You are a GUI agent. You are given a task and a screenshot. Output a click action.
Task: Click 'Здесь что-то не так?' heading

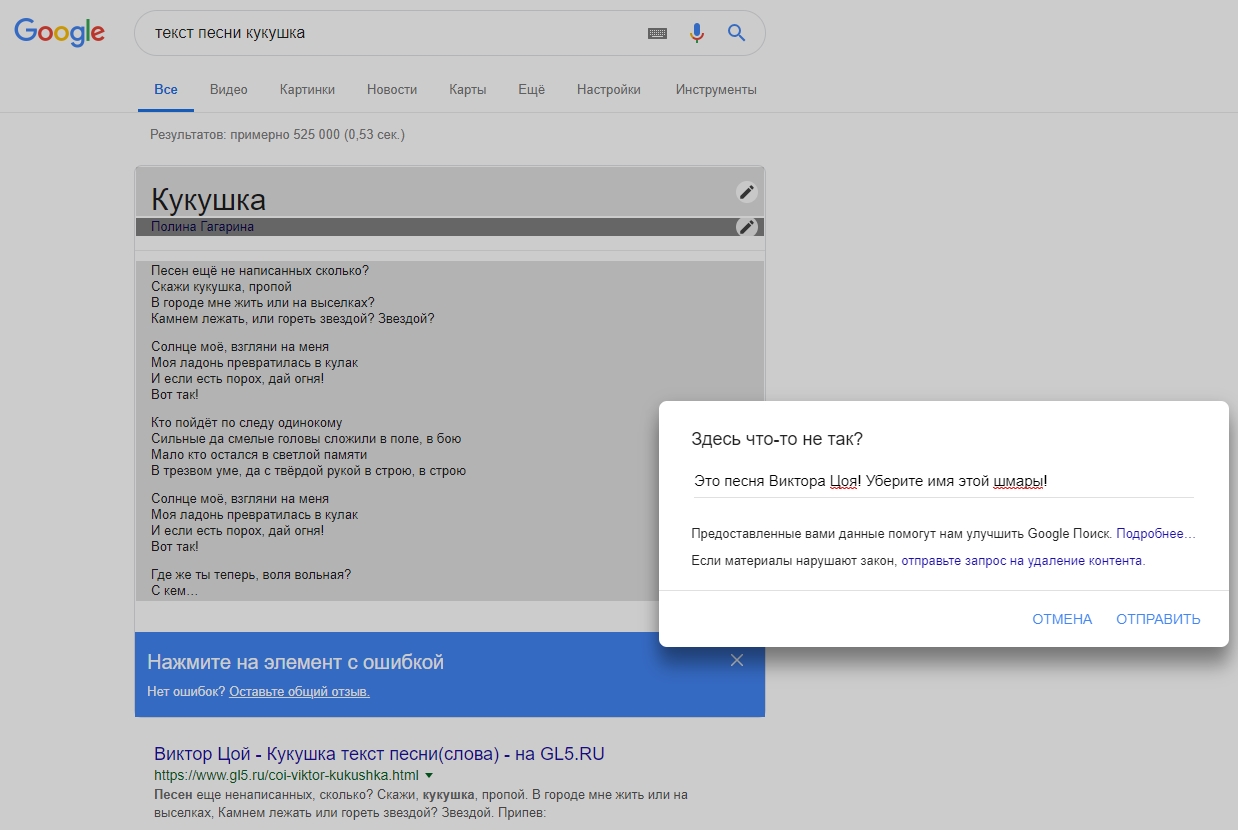coord(777,439)
